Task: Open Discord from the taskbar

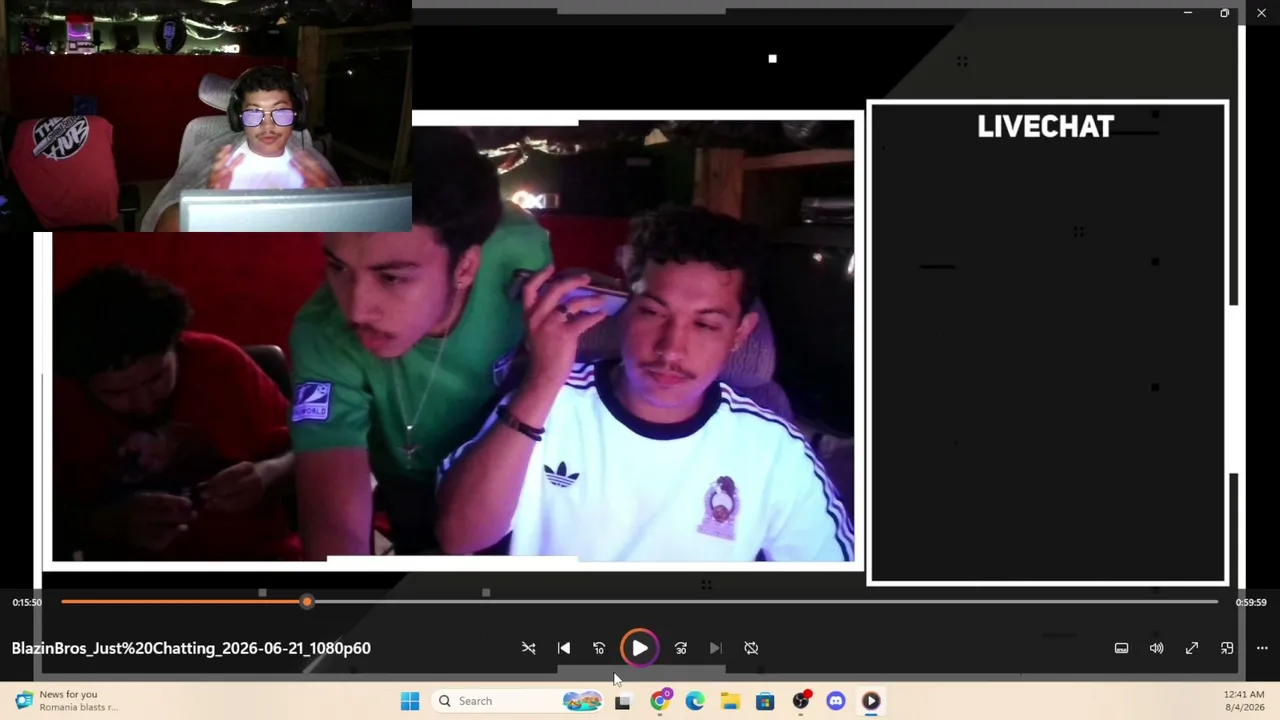Action: (836, 701)
